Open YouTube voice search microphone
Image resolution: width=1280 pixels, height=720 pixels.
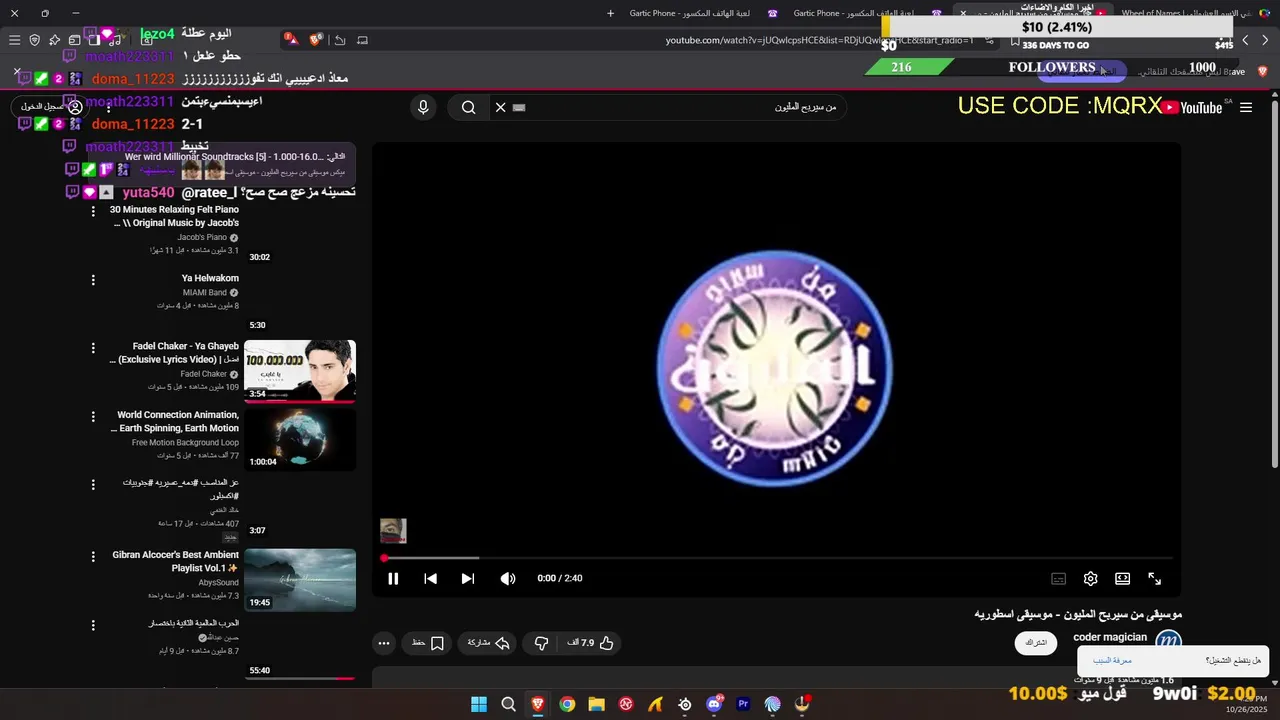tap(423, 107)
